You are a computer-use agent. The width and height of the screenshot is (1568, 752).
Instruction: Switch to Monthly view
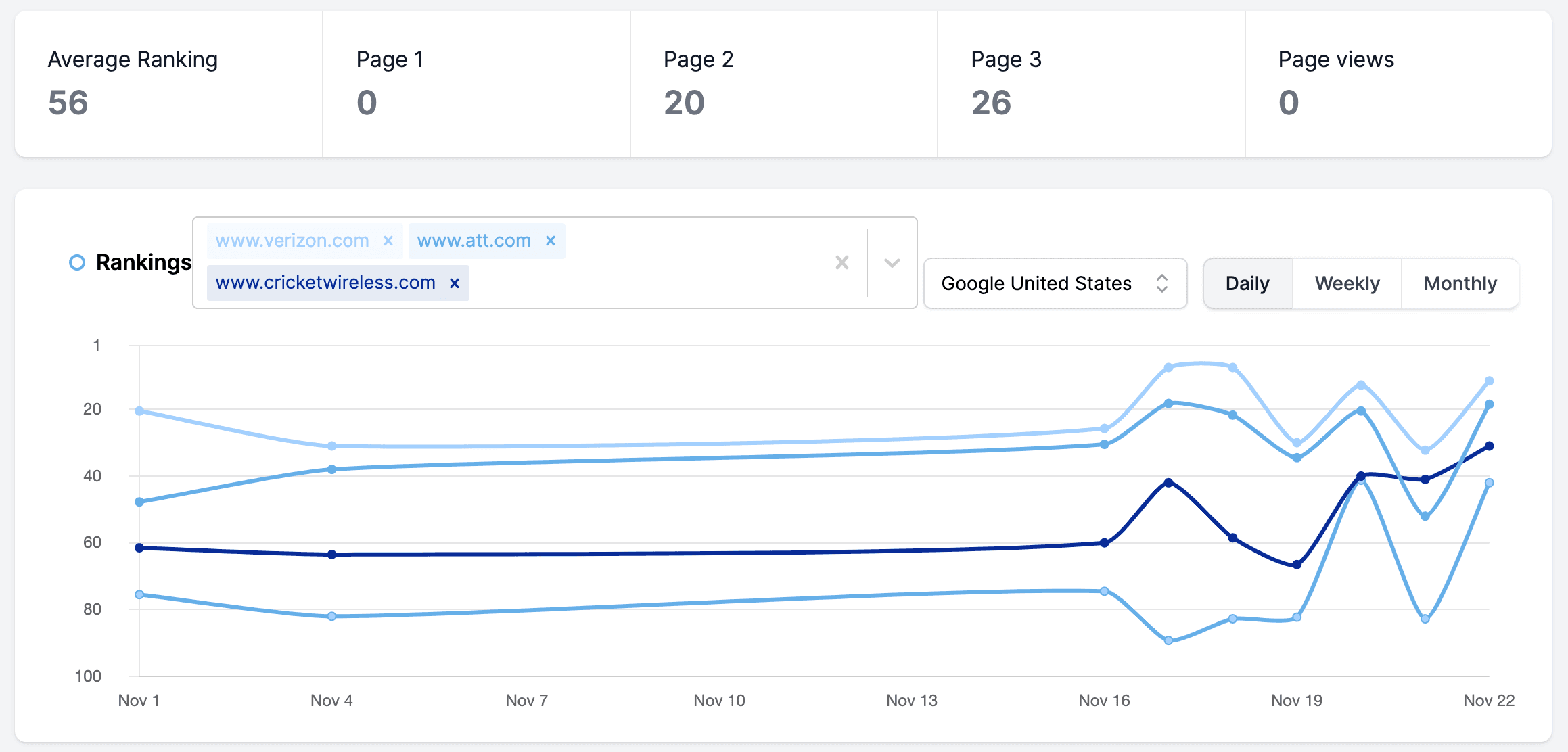[1460, 283]
